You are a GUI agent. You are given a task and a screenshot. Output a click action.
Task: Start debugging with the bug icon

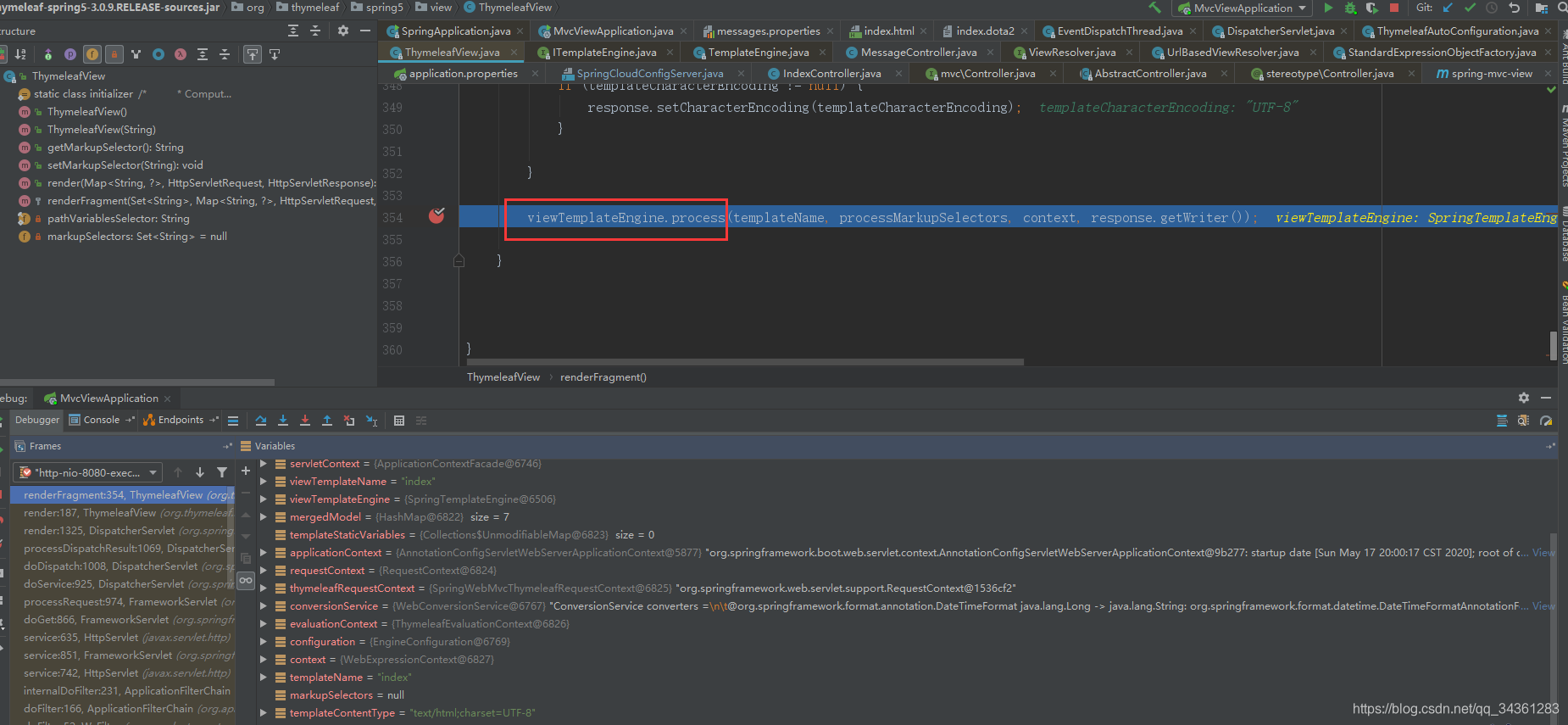1350,8
